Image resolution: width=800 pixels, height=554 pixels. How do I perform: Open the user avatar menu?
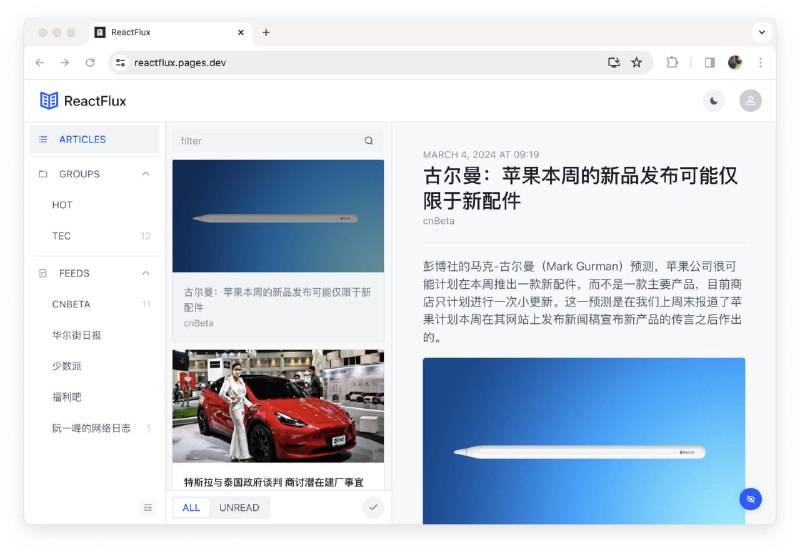tap(750, 100)
